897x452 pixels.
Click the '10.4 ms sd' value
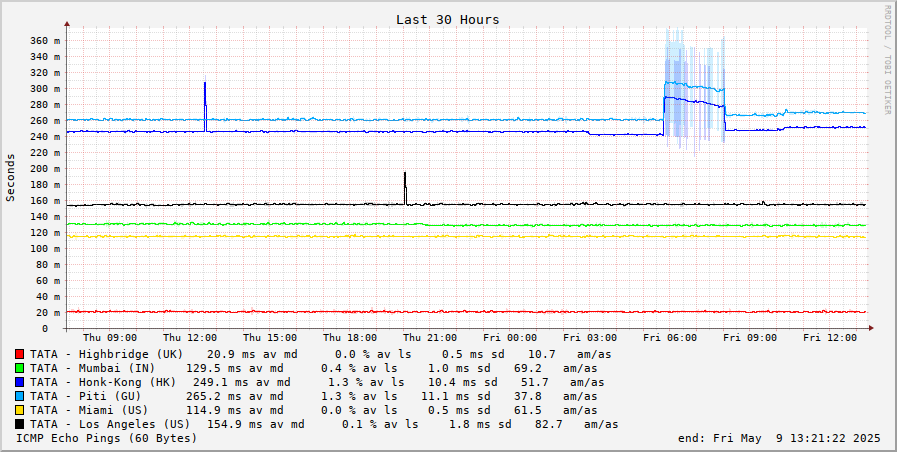[x=463, y=382]
